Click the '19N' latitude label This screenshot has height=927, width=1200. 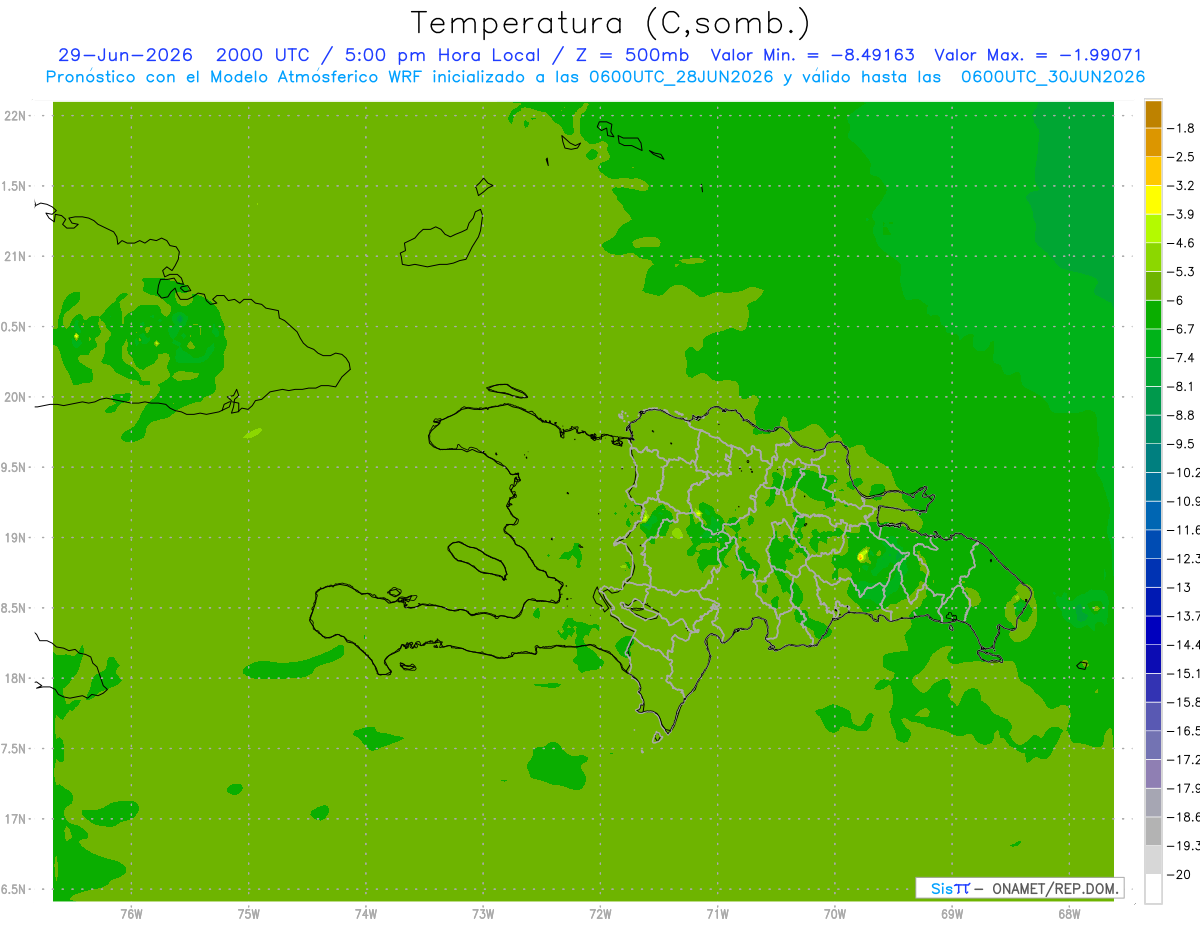pos(17,537)
